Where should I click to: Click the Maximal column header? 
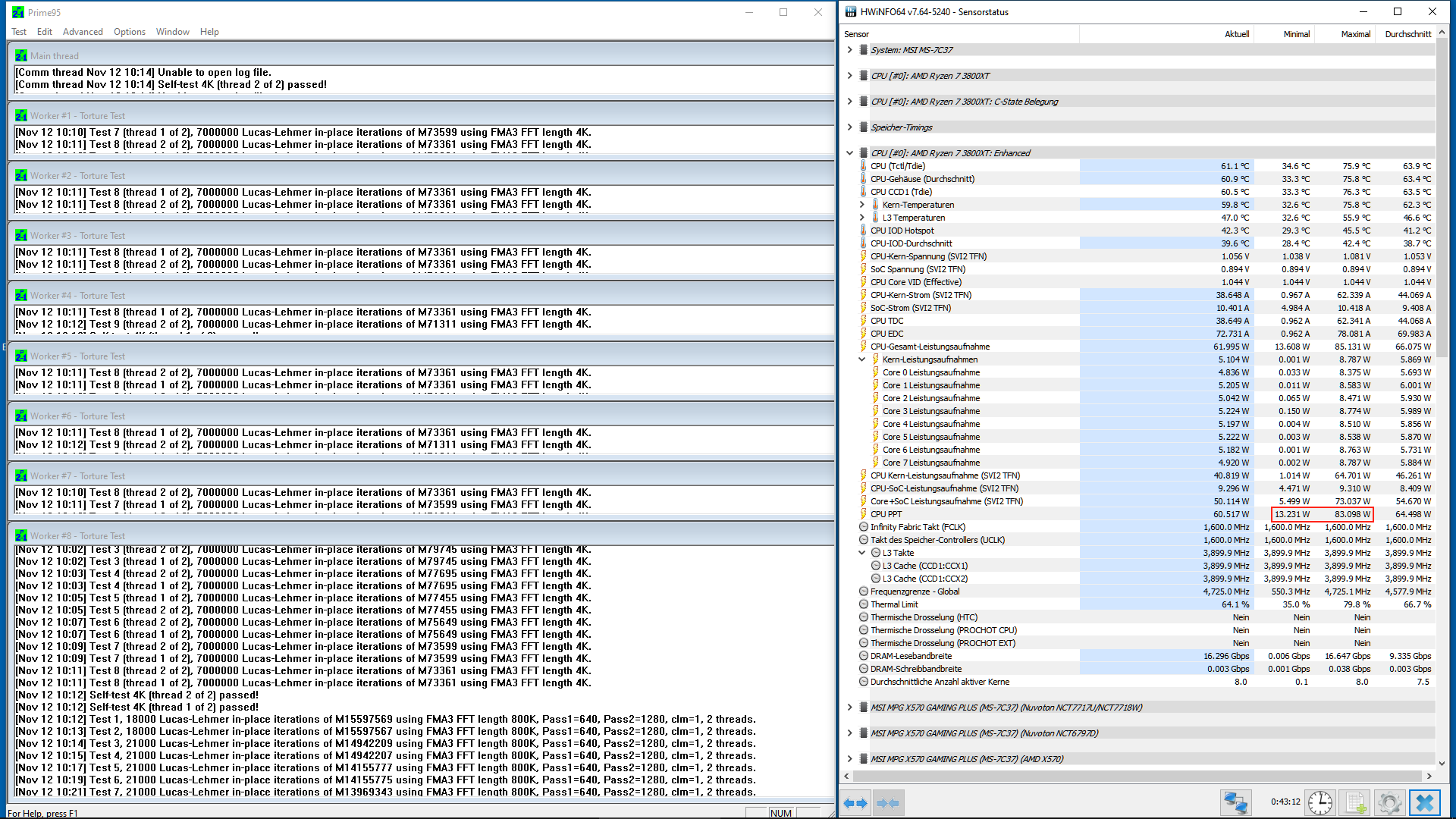click(1355, 34)
